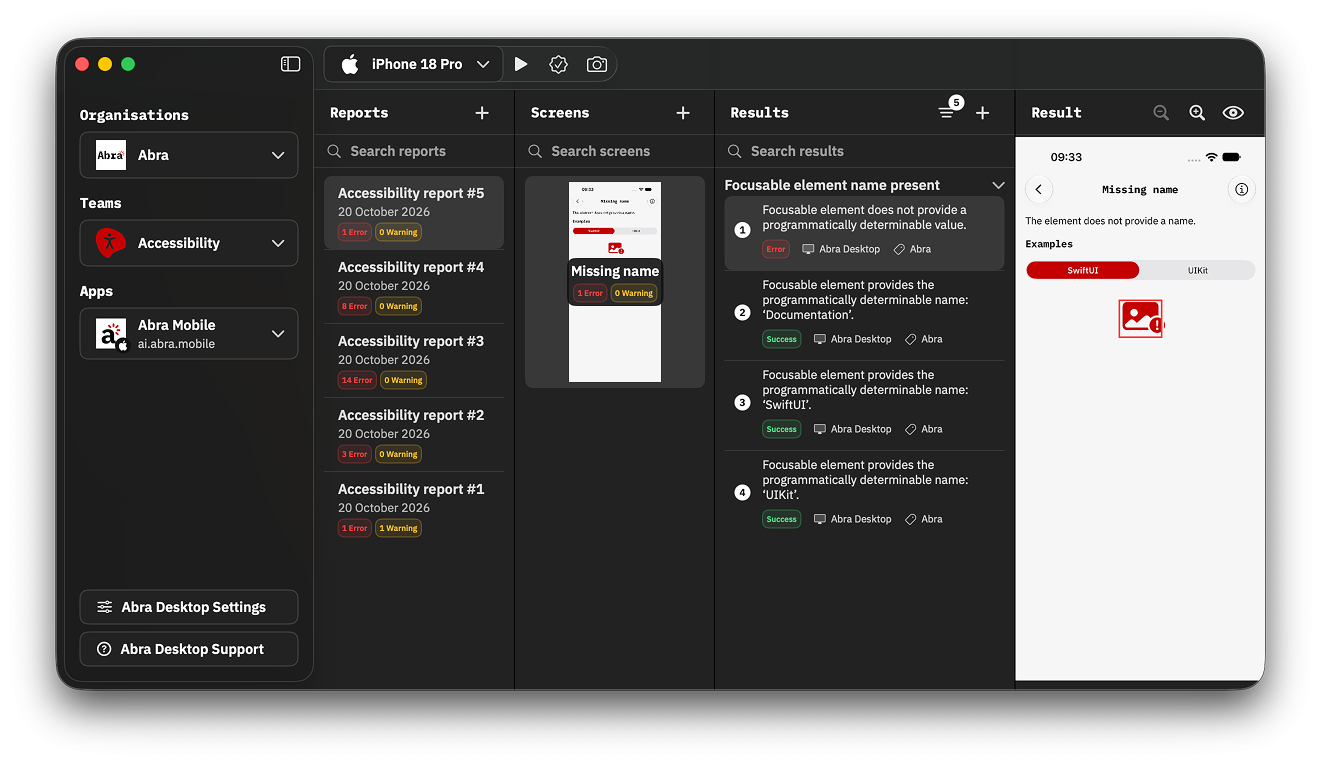Select Accessibility report #3
Image resolution: width=1321 pixels, height=764 pixels.
click(414, 360)
